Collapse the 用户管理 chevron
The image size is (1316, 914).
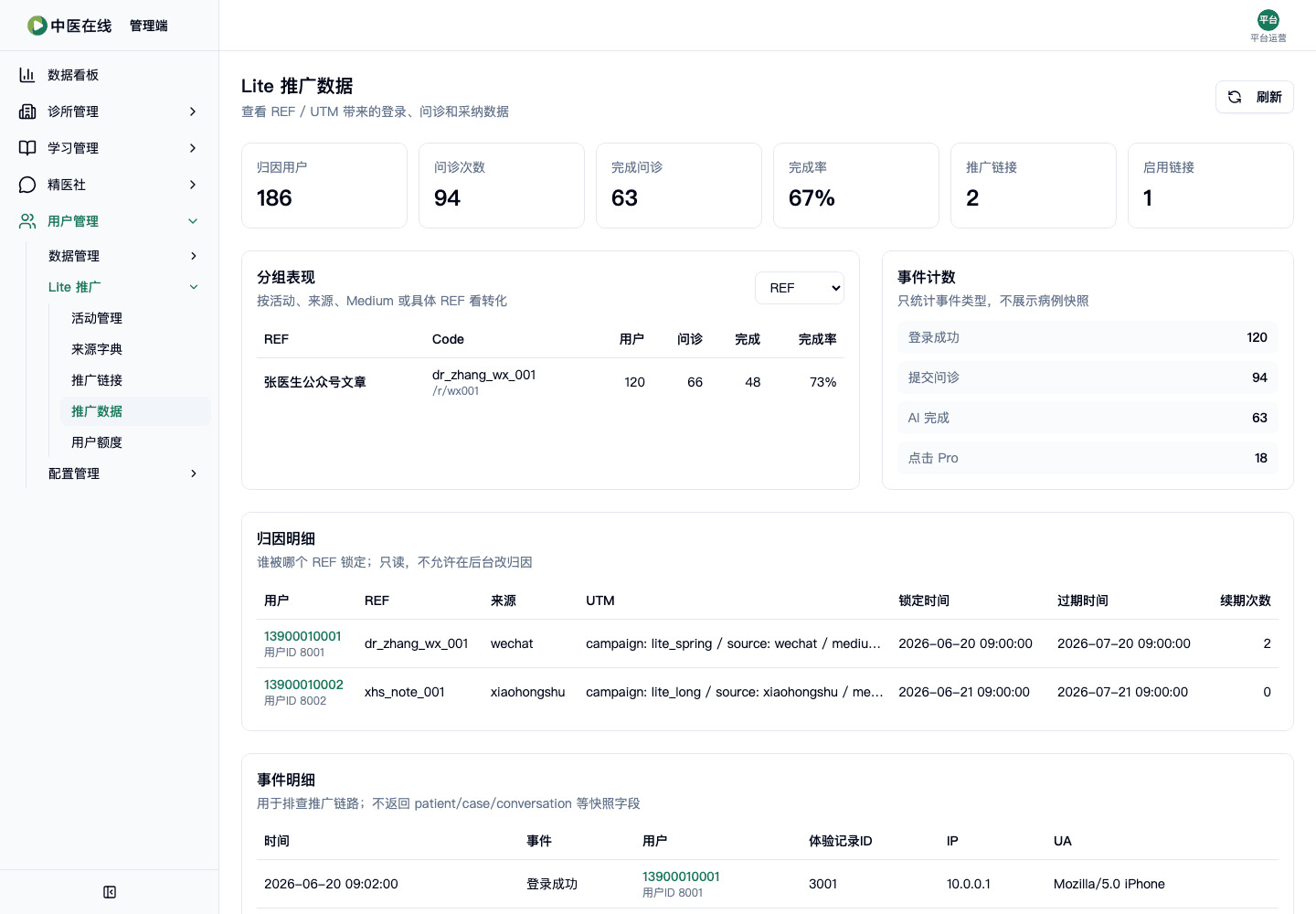193,221
